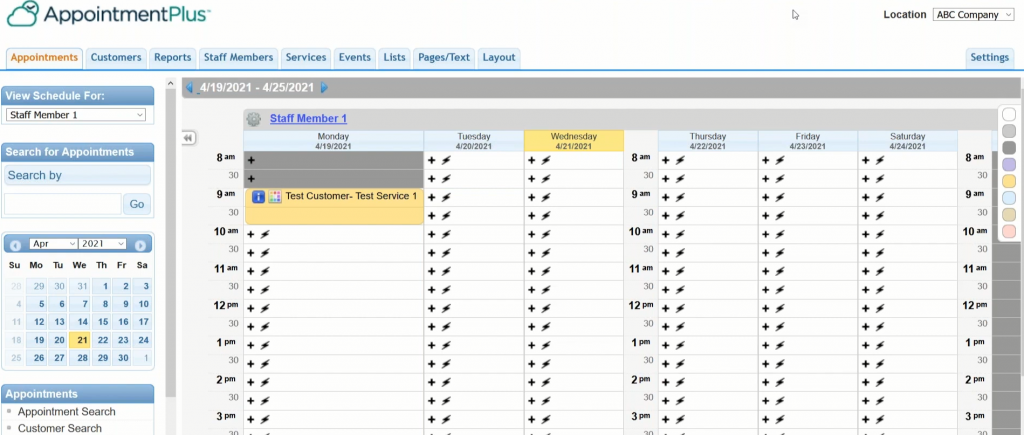Click lightning bolt at Friday 9 am
The height and width of the screenshot is (435, 1024).
point(780,197)
